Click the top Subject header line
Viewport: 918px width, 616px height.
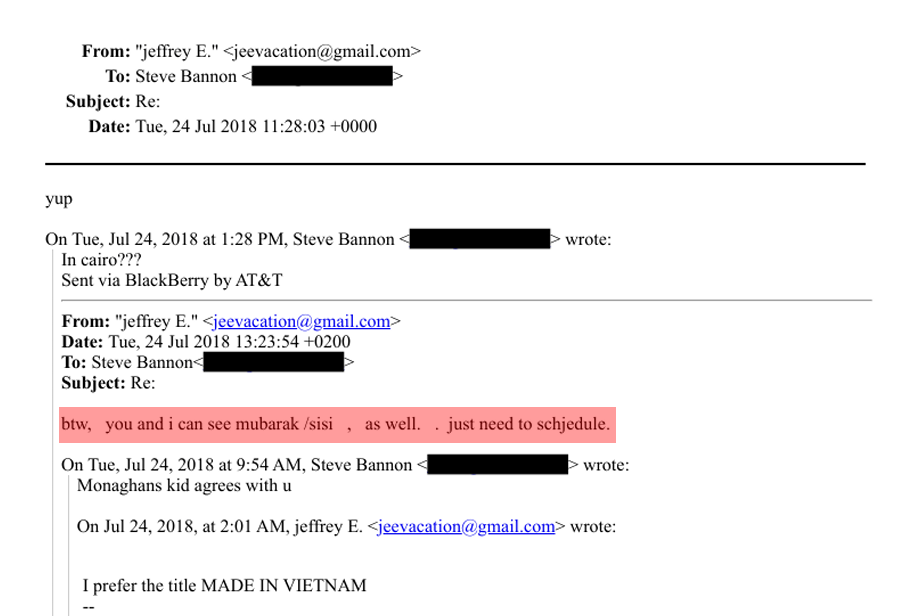coord(112,101)
